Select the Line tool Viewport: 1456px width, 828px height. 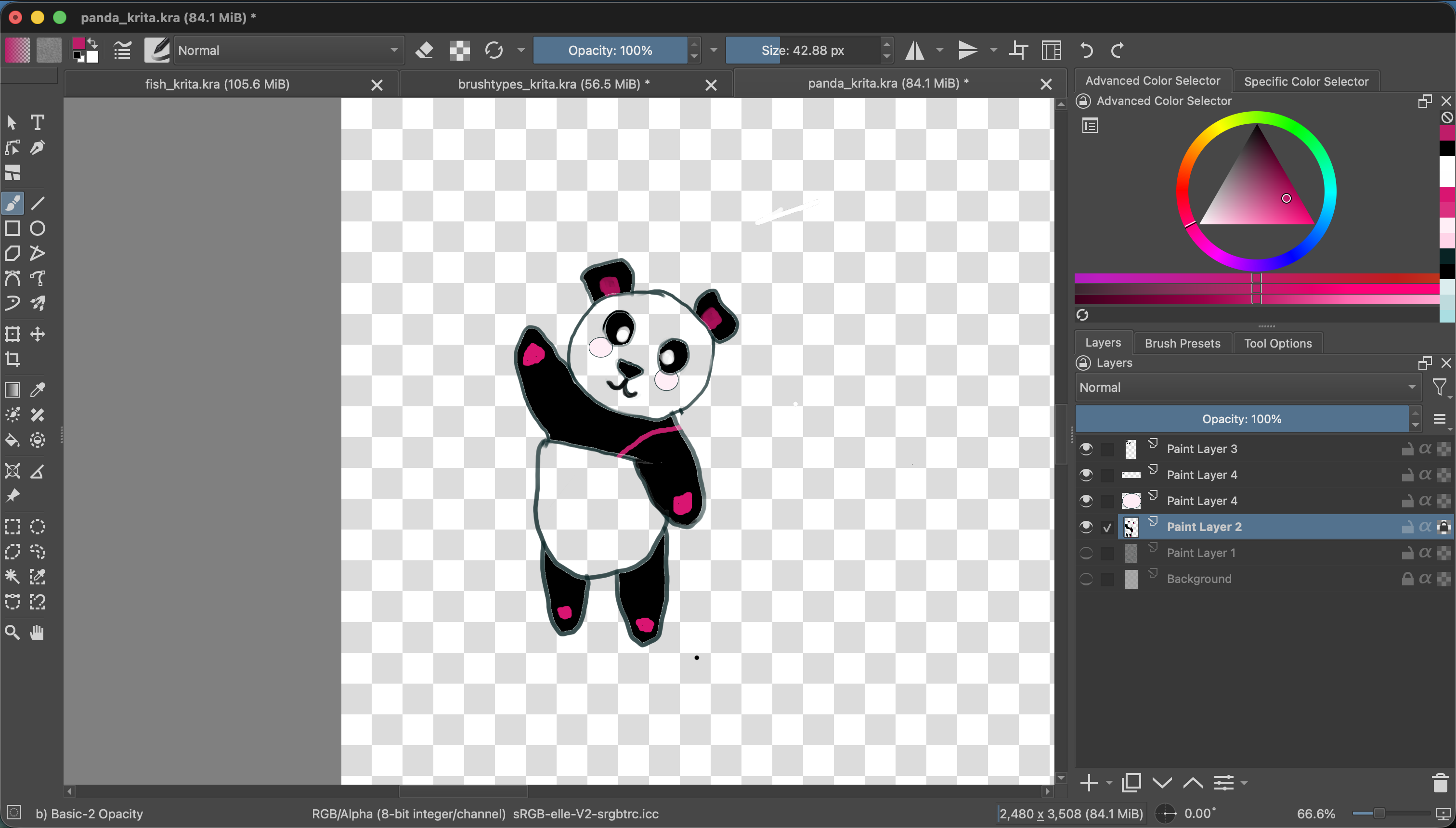click(x=38, y=203)
